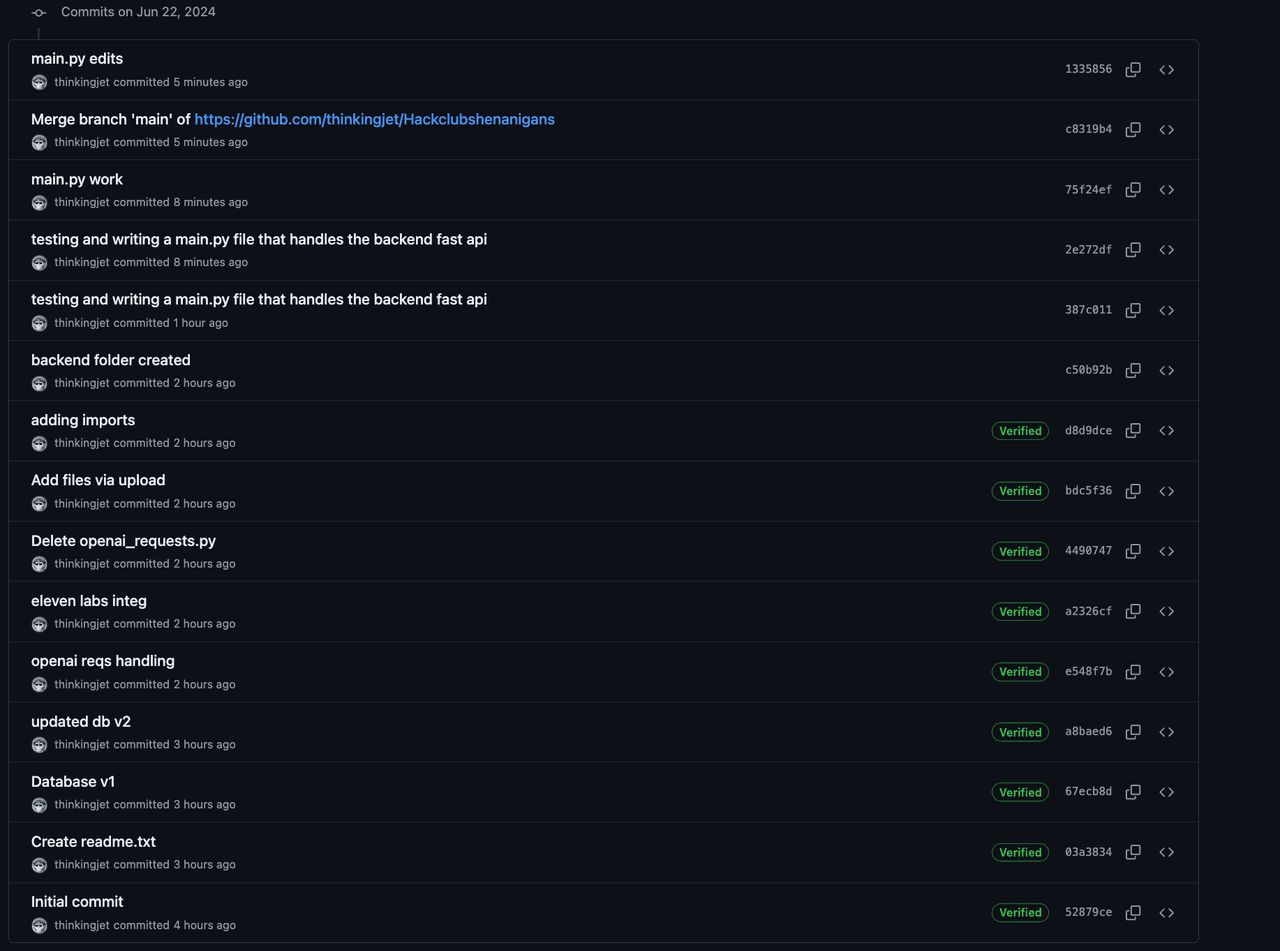Open thinkingjet profile from Initial commit
This screenshot has width=1280, height=951.
[x=82, y=925]
